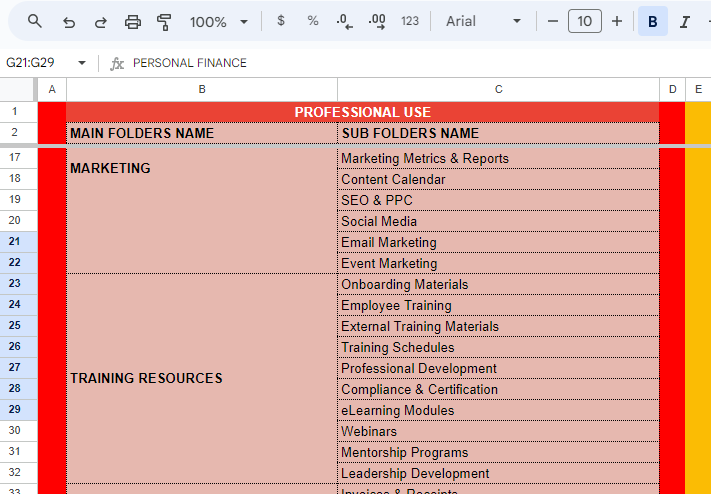The width and height of the screenshot is (711, 494).
Task: Click the Mentorship Programs cell
Action: coord(498,452)
